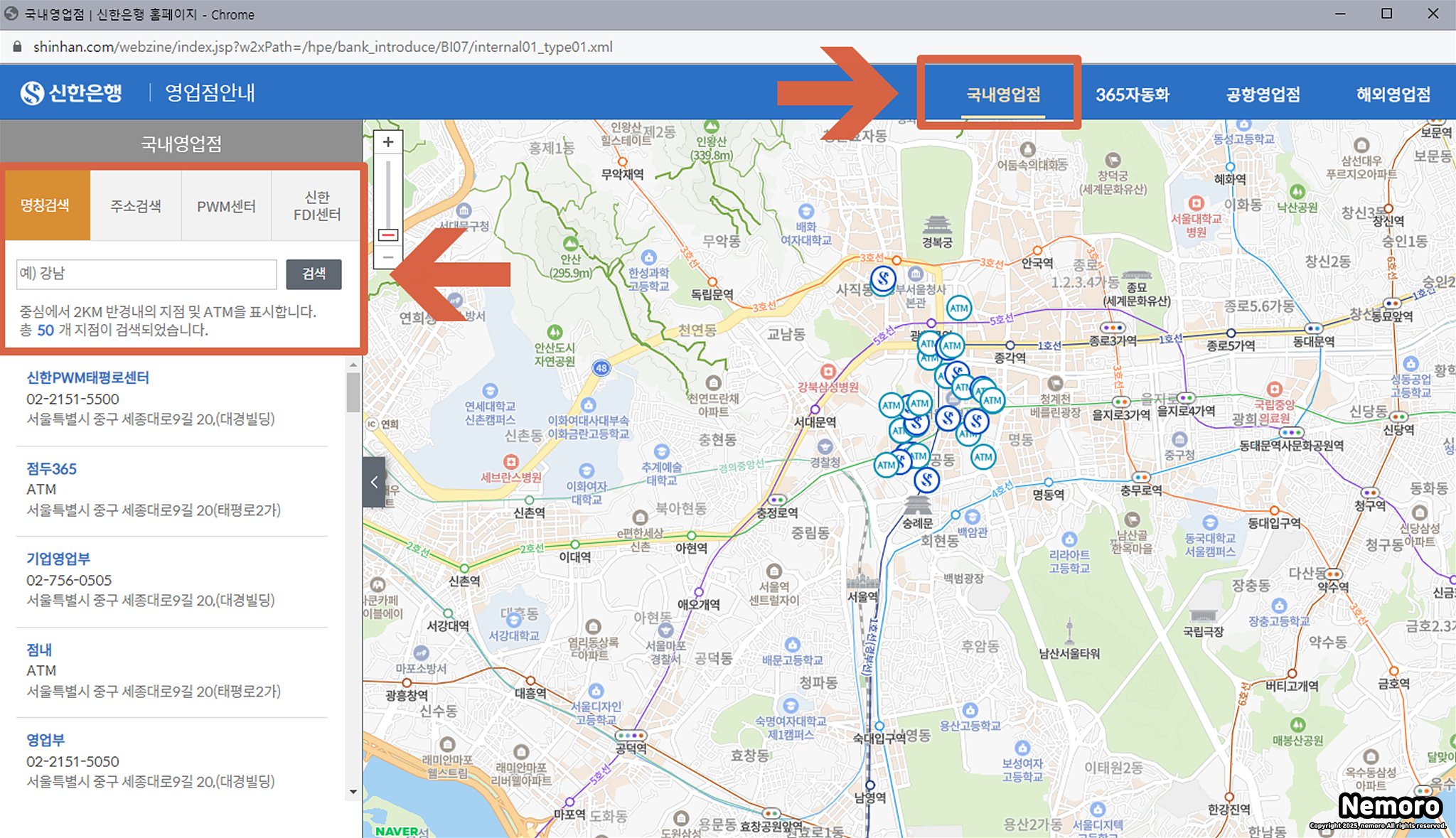This screenshot has width=1456, height=838.
Task: Click the branch marker above 숭례문
Action: tap(926, 480)
